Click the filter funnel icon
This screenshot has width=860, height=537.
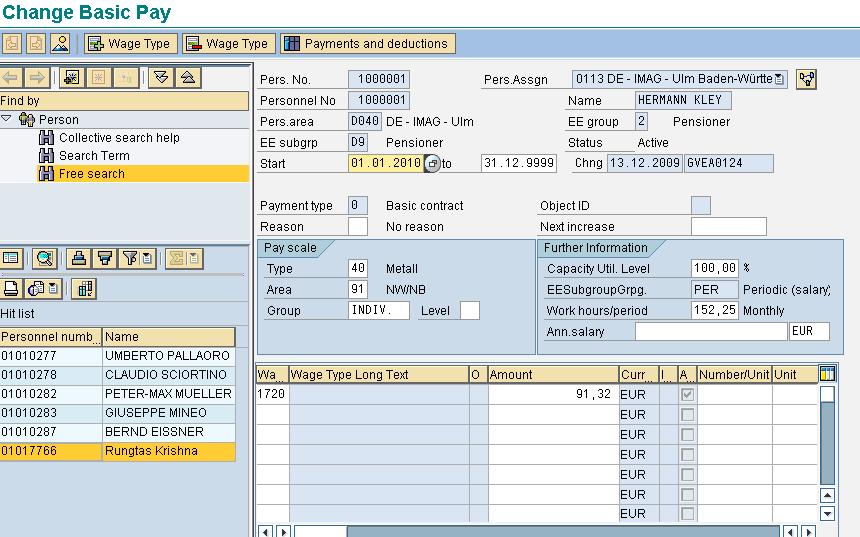pos(104,259)
